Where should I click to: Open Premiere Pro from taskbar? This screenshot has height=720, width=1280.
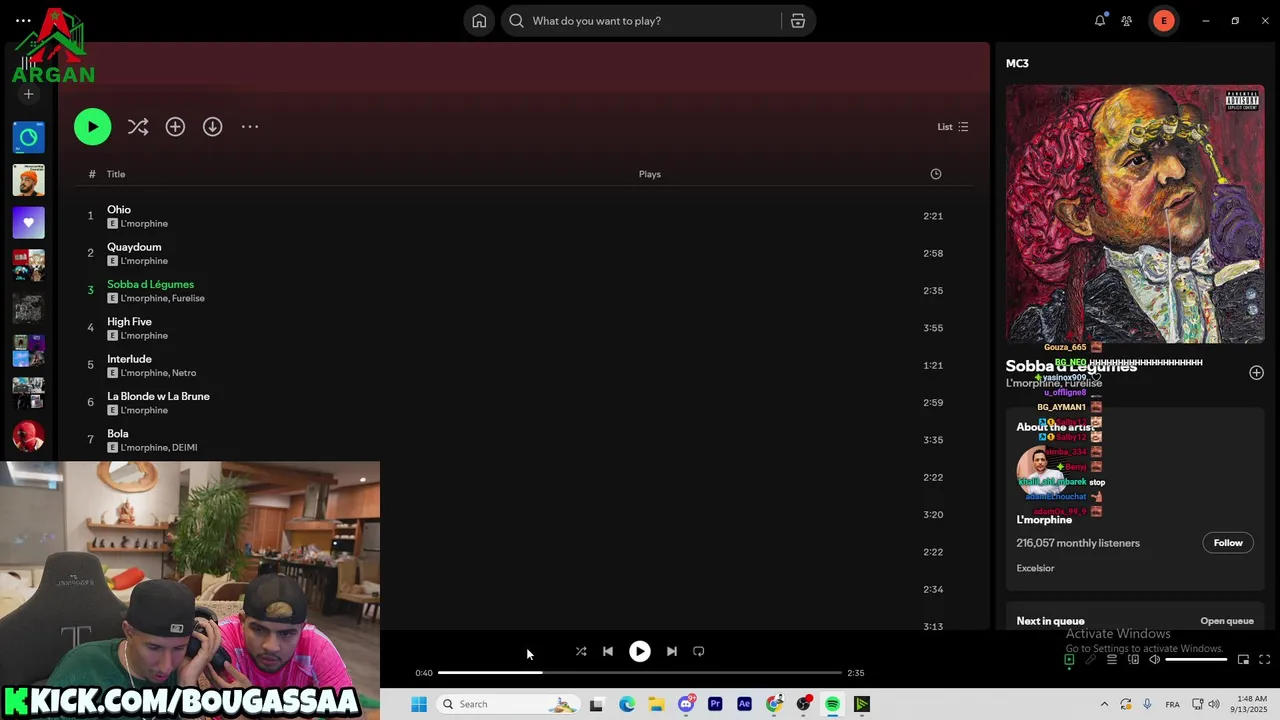pos(715,704)
